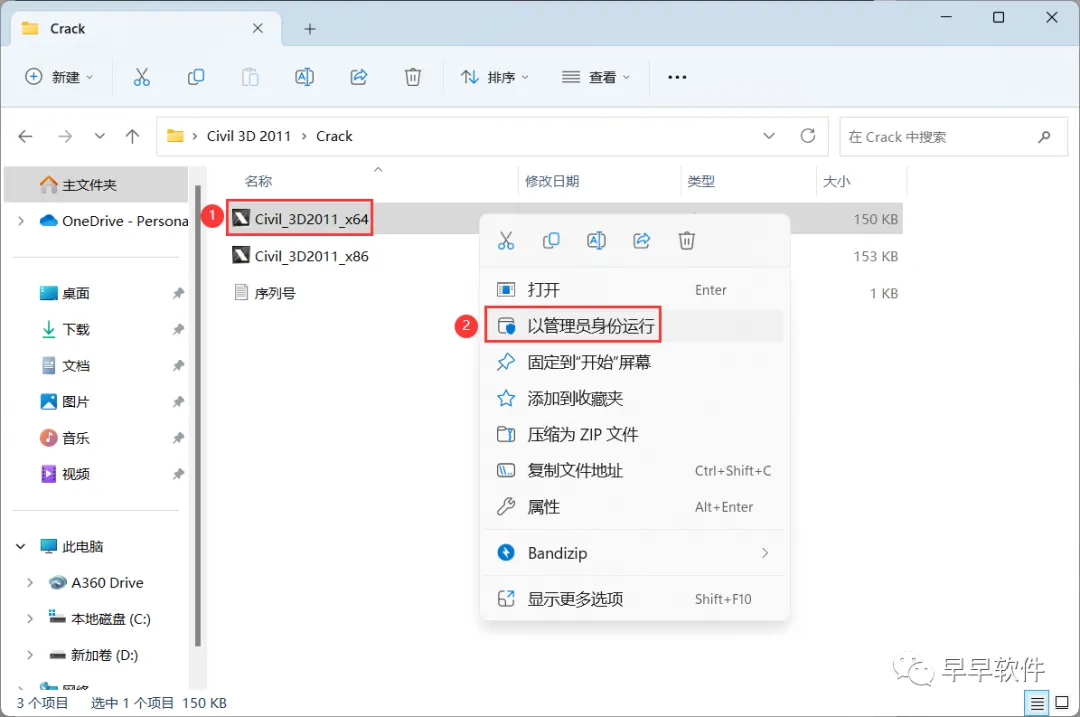Go up one folder level

tap(132, 136)
